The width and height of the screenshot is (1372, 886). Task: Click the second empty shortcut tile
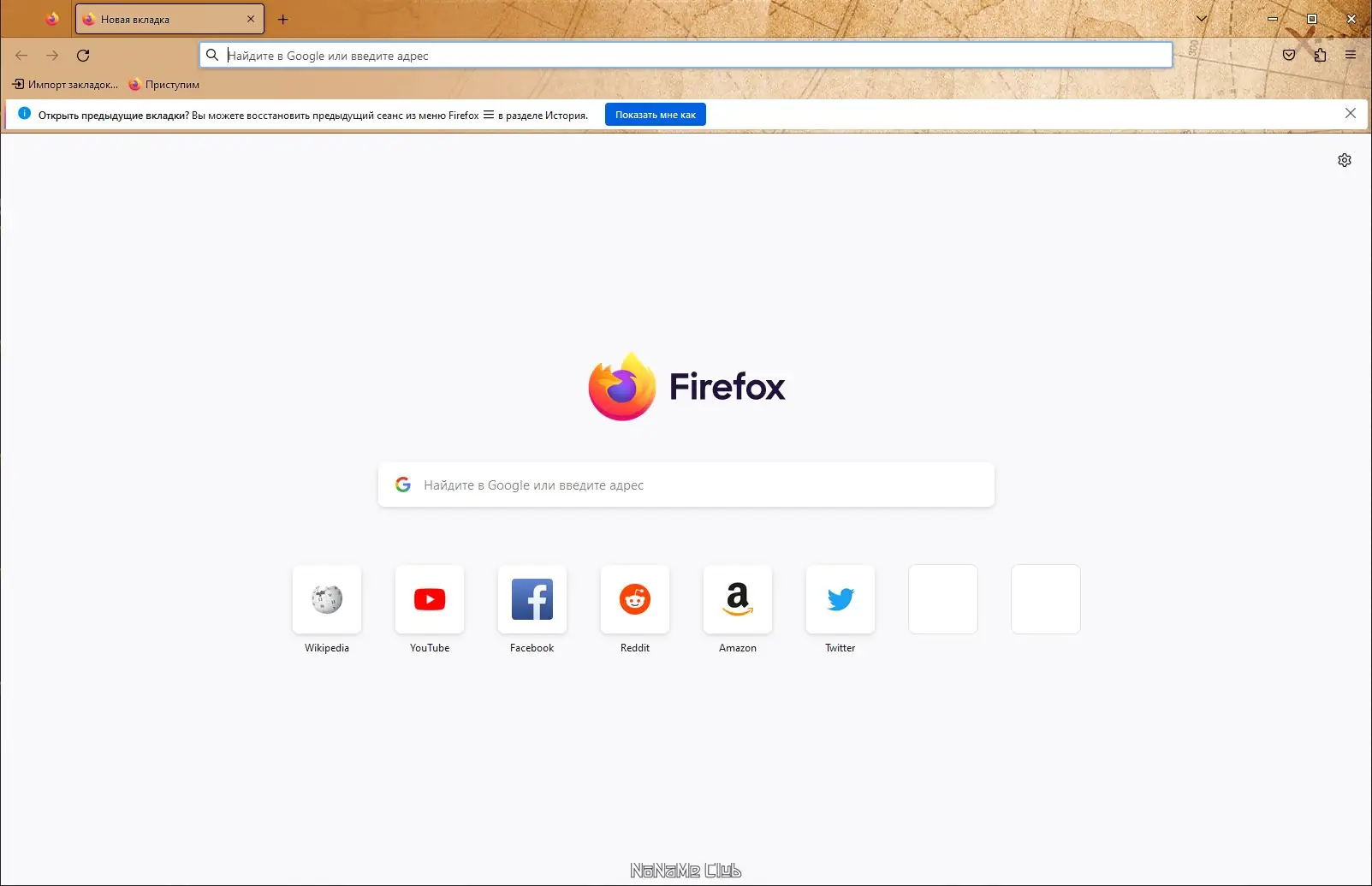(x=1046, y=599)
